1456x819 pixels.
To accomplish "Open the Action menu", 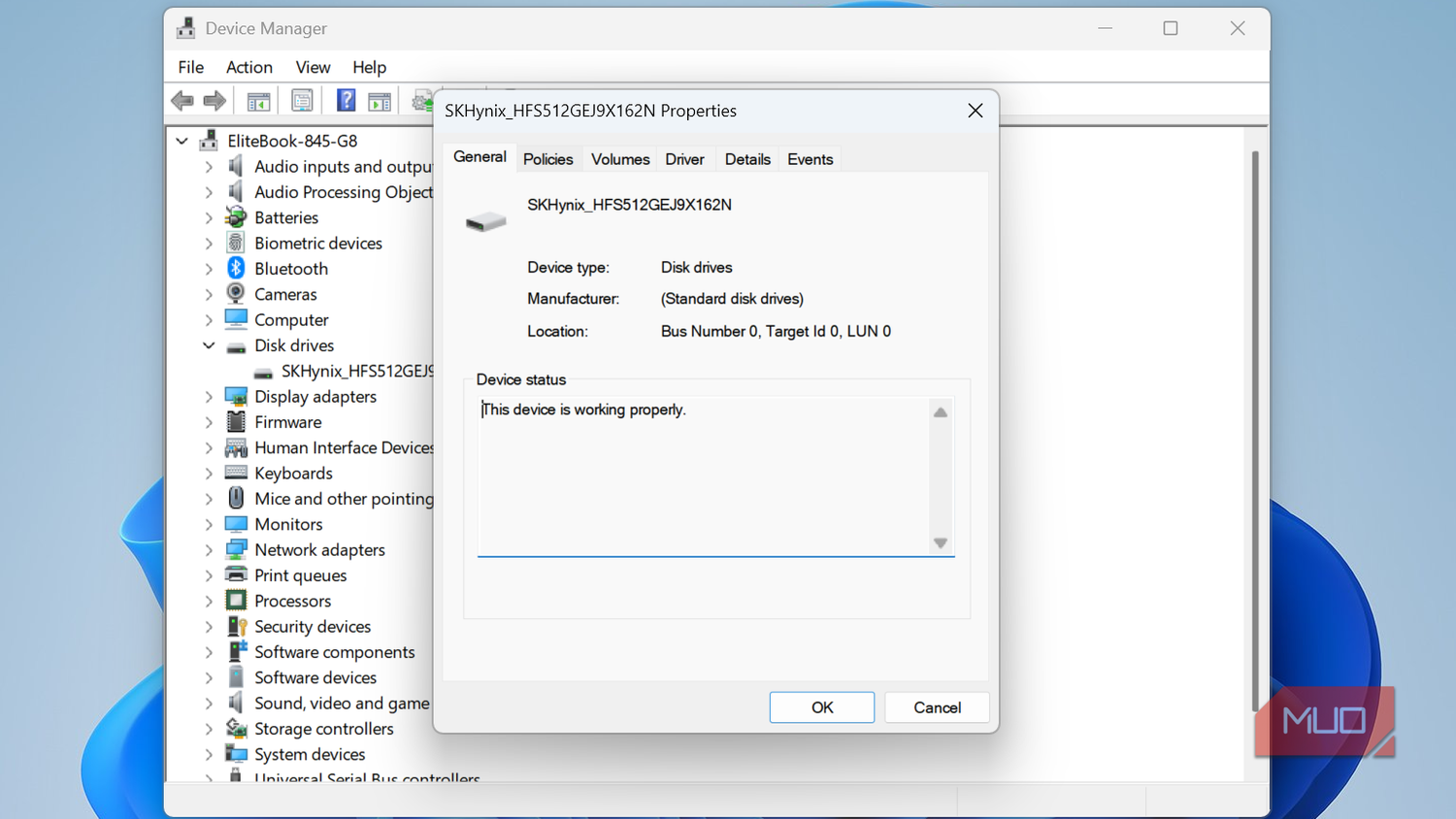I will [x=249, y=67].
